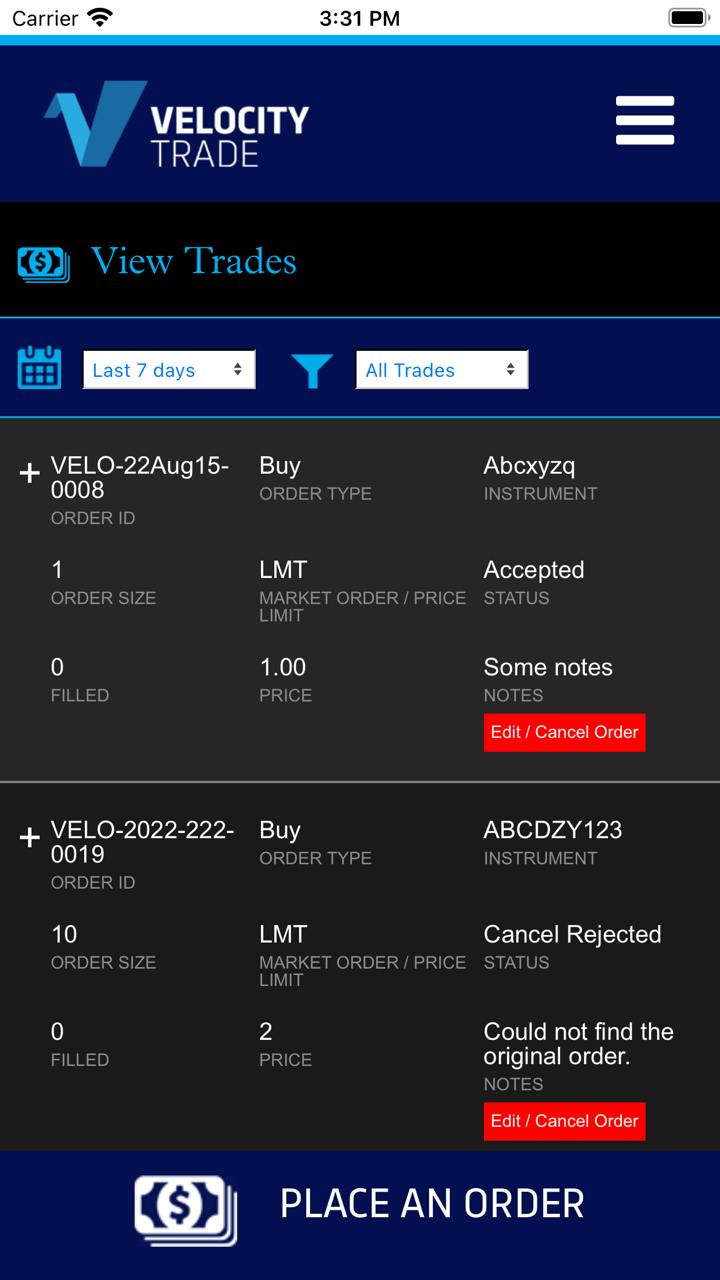
Task: Select the View Trades heading
Action: click(194, 262)
